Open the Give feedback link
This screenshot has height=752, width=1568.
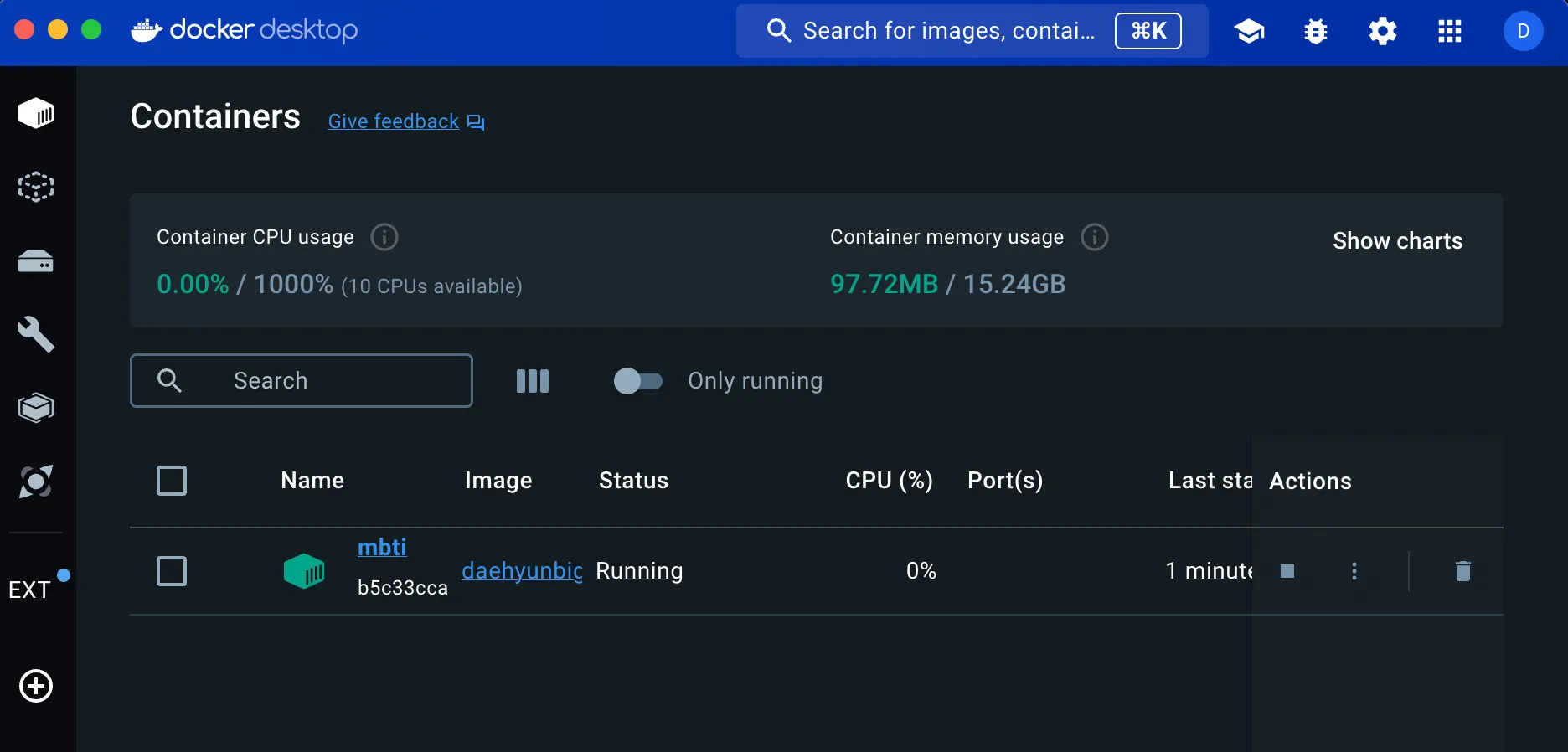[x=394, y=121]
